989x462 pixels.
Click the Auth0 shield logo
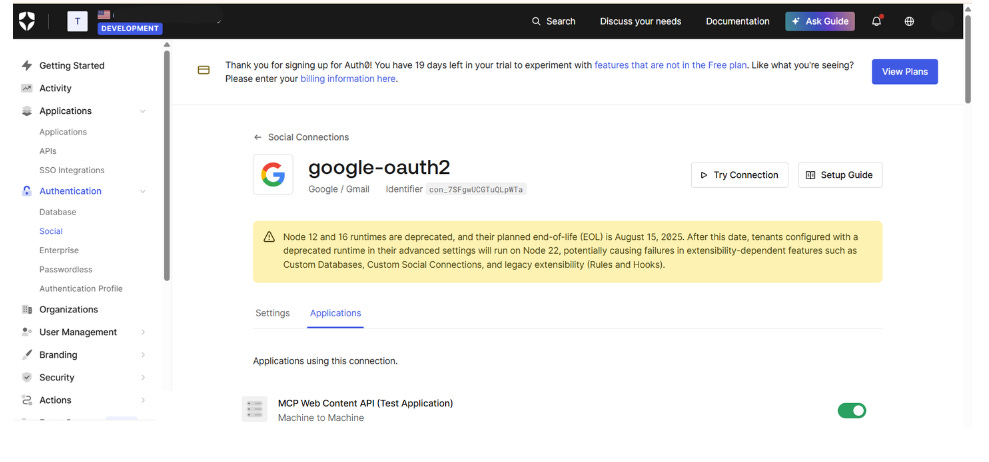(x=26, y=21)
